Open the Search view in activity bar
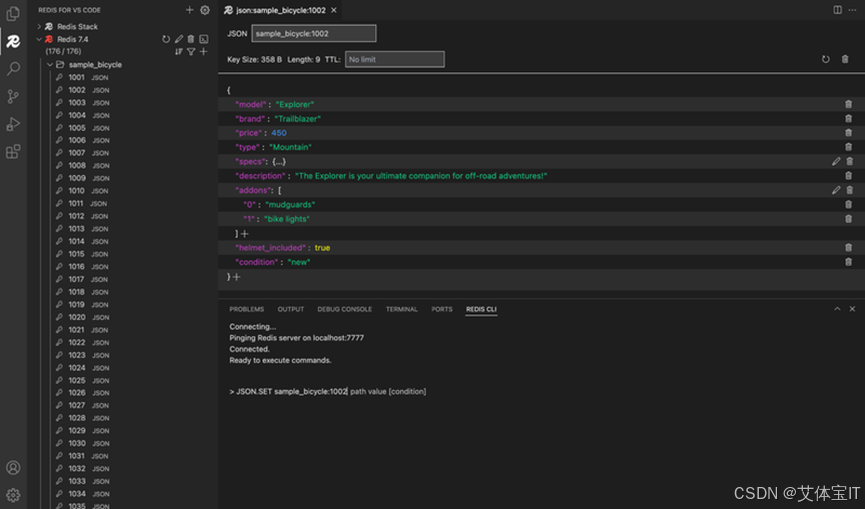Image resolution: width=865 pixels, height=509 pixels. pos(13,68)
